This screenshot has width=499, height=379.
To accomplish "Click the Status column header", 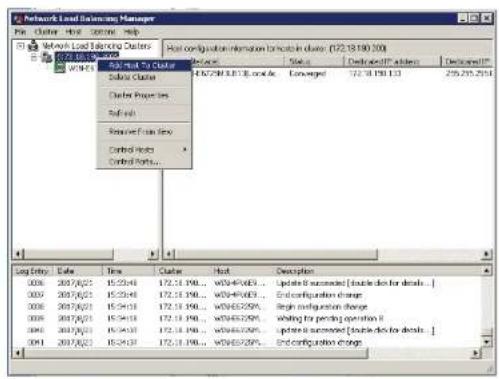I will point(314,61).
